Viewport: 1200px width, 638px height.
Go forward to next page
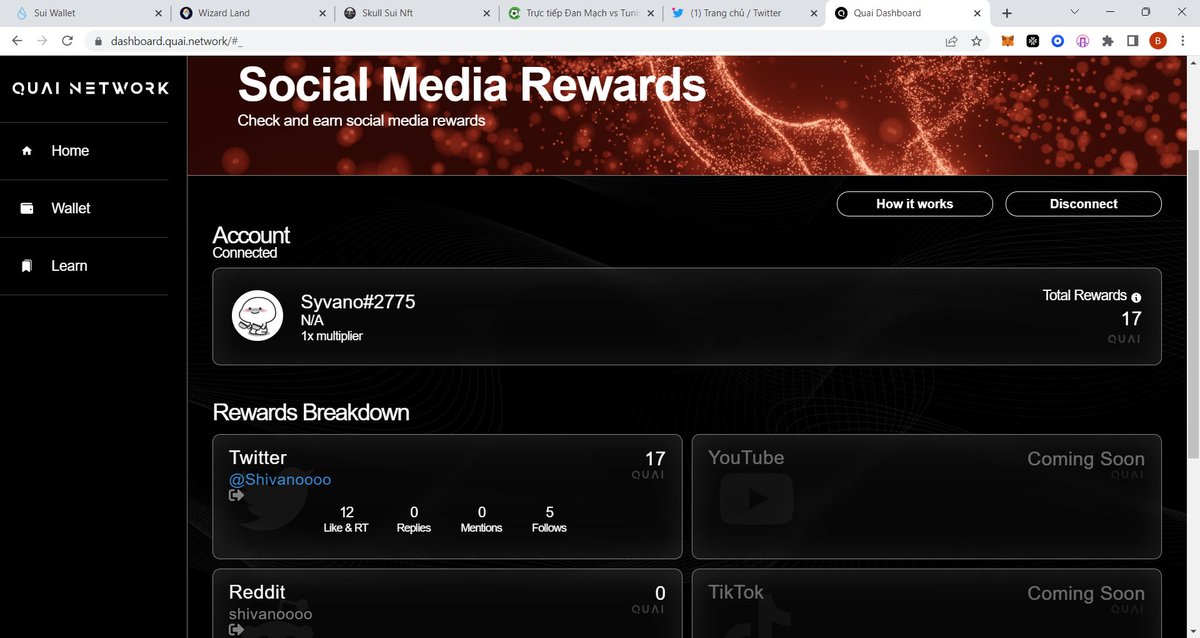(x=42, y=41)
